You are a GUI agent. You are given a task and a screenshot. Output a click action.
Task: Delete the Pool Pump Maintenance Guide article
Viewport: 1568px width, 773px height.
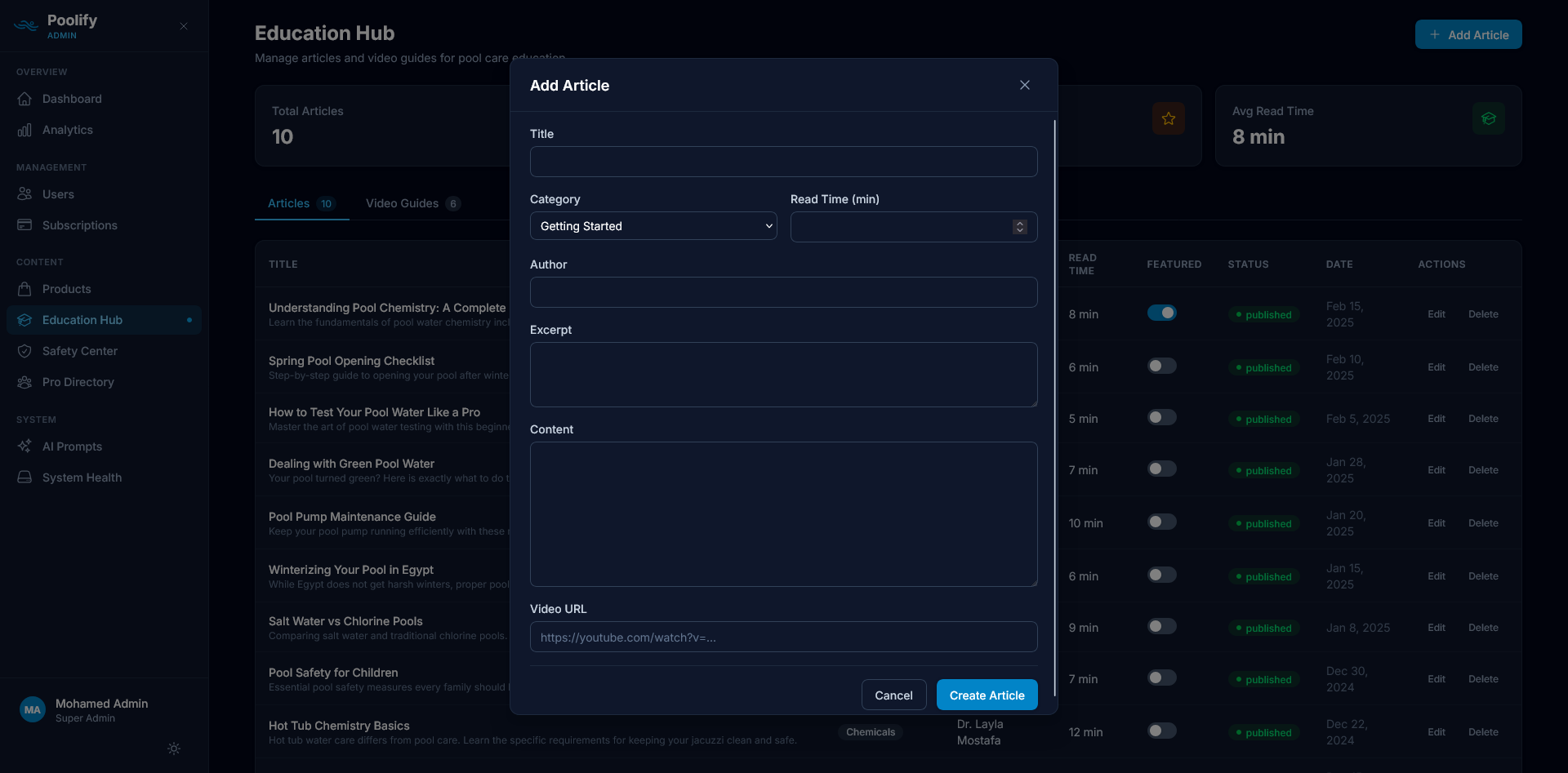[x=1483, y=523]
